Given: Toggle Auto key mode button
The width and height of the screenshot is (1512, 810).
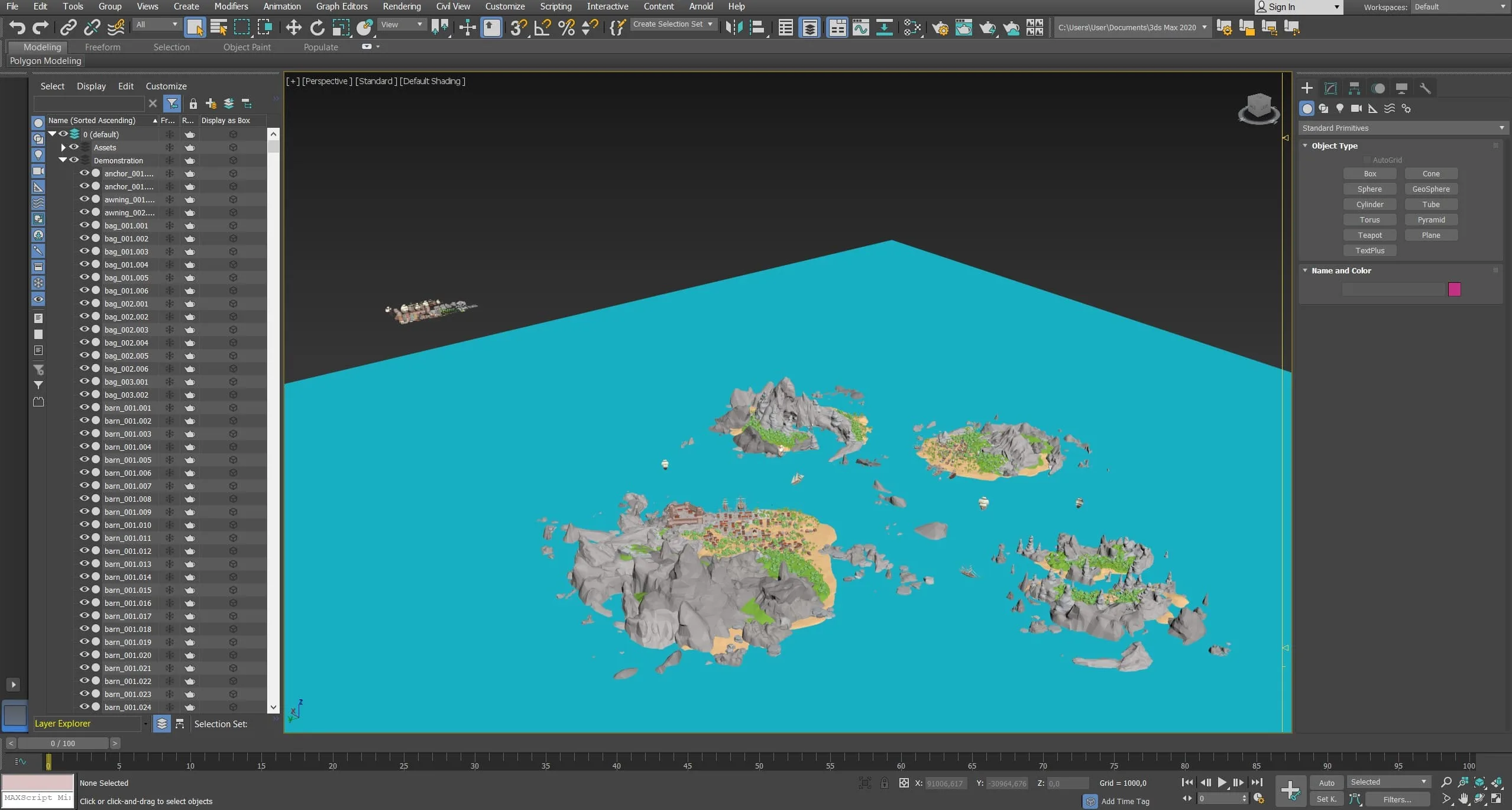Looking at the screenshot, I should pyautogui.click(x=1326, y=782).
